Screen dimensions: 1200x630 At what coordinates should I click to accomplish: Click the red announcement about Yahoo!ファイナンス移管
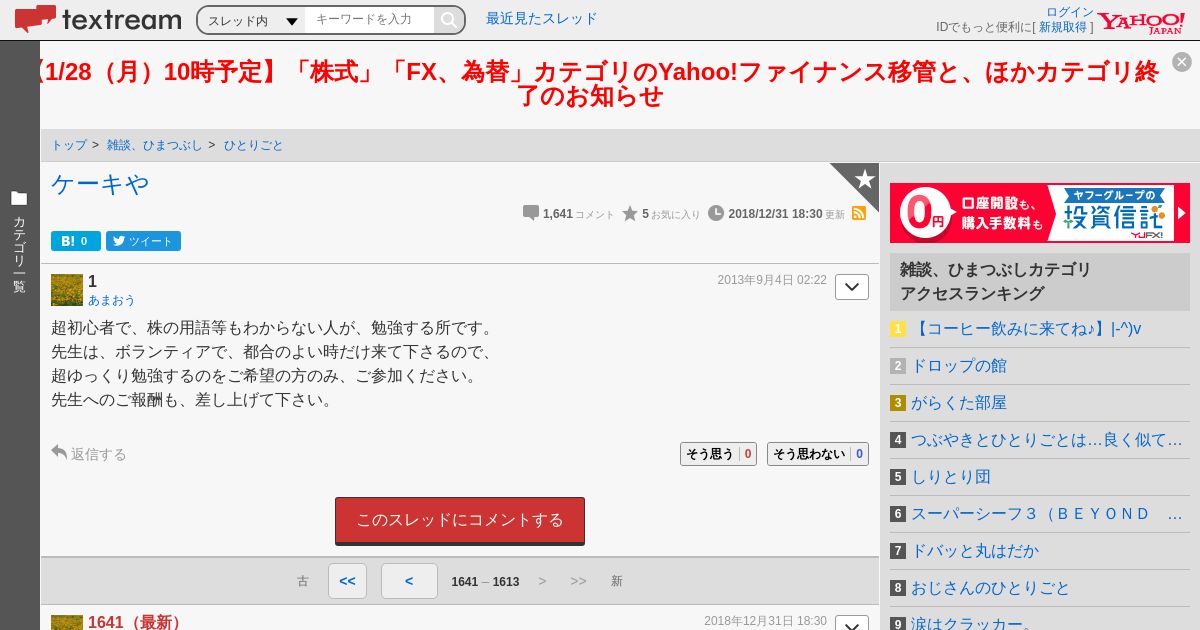coord(598,84)
